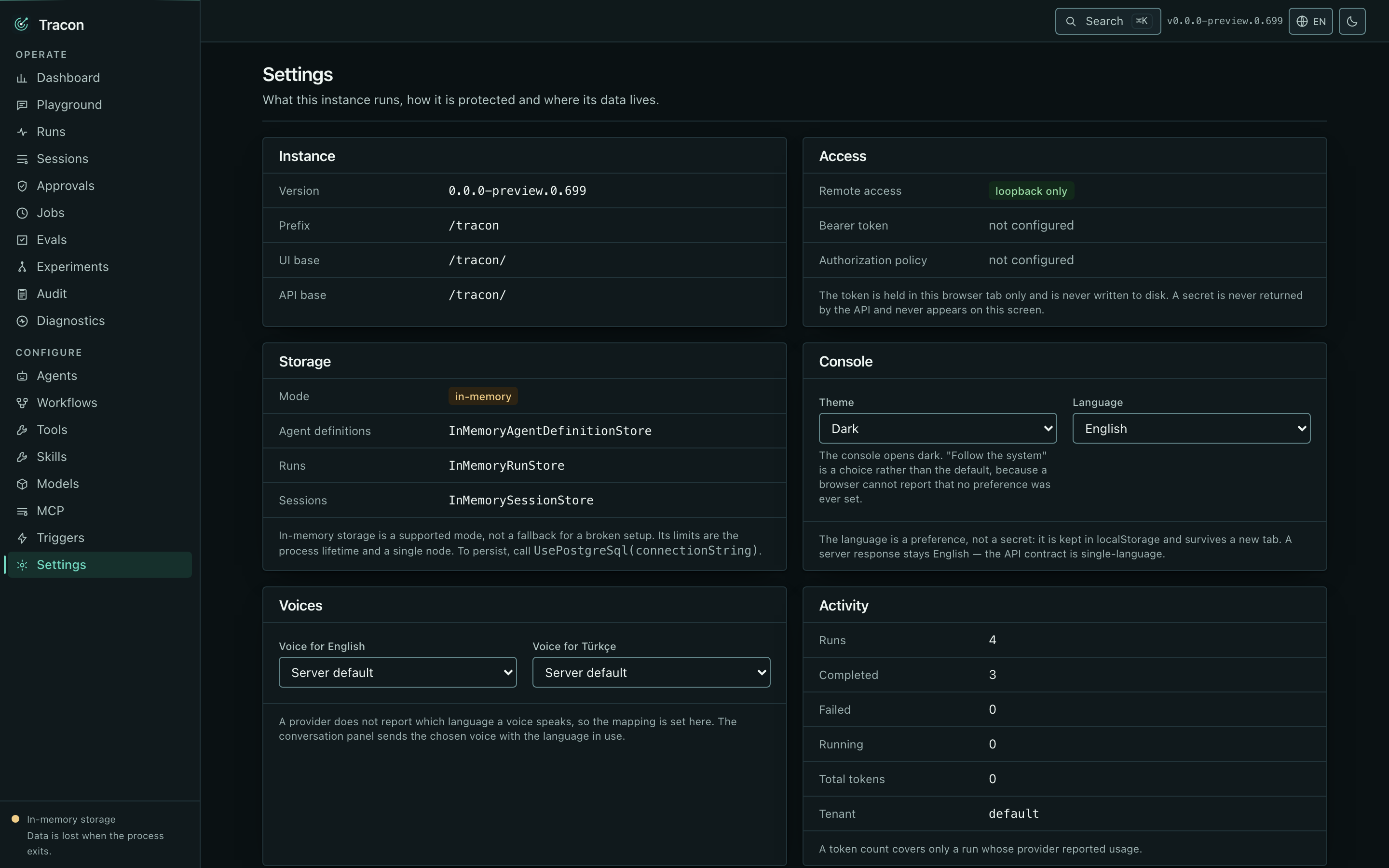Click the Jobs clock icon

[22, 213]
